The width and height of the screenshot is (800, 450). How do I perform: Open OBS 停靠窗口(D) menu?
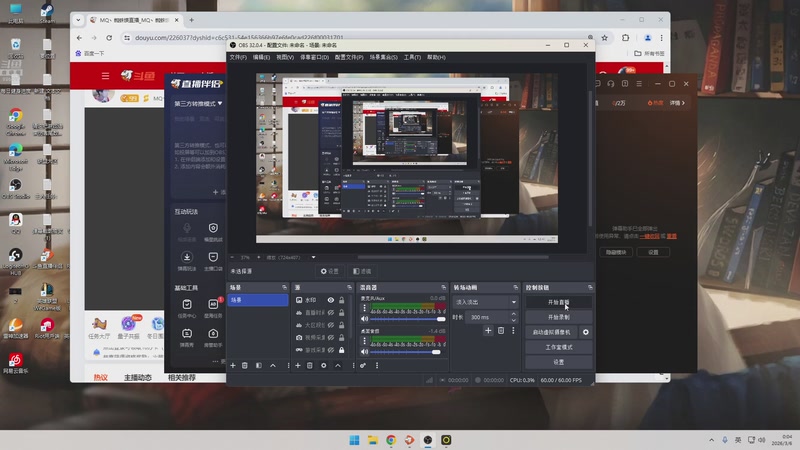coord(314,57)
